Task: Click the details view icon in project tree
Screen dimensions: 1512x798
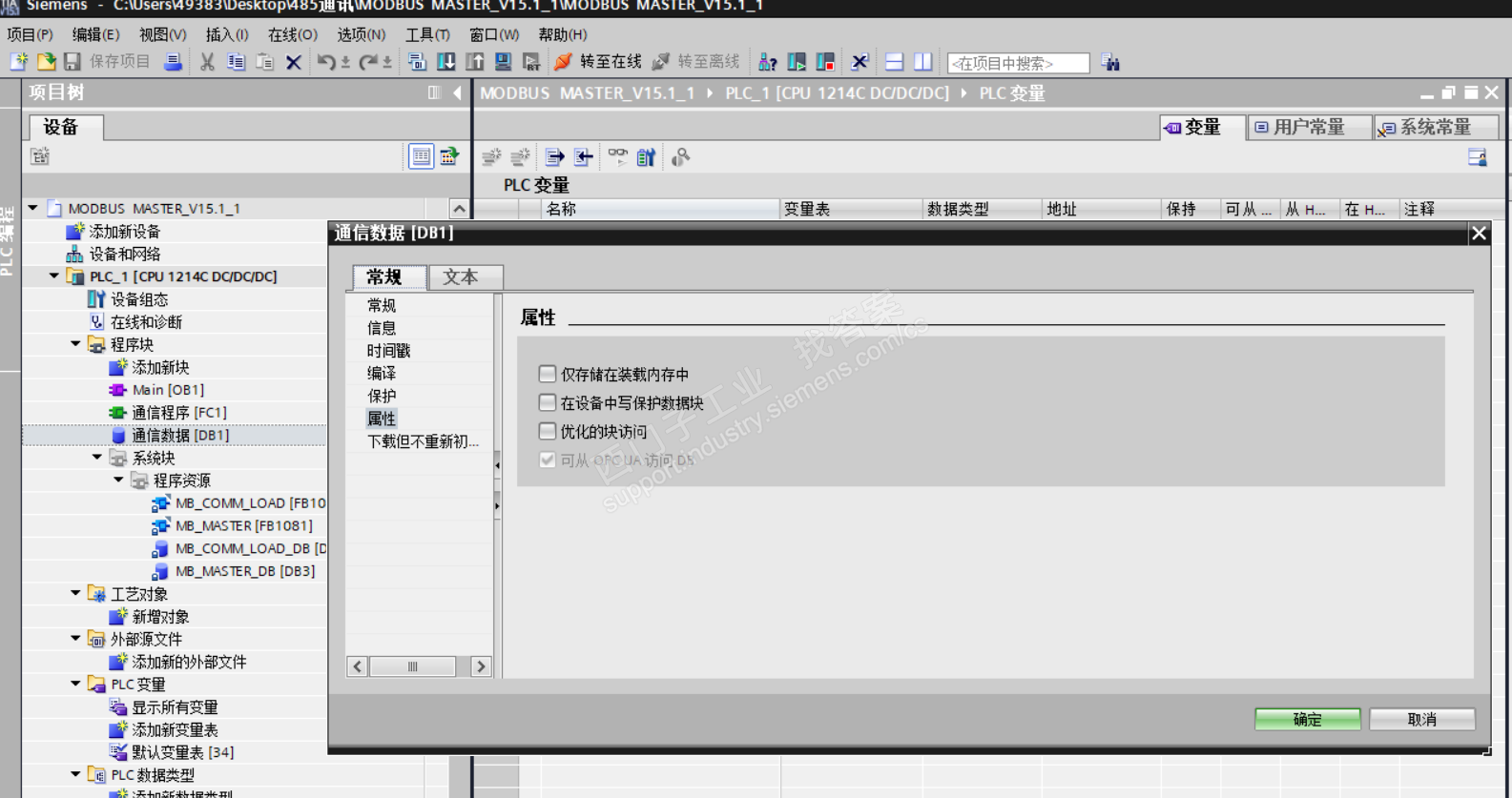Action: tap(421, 156)
